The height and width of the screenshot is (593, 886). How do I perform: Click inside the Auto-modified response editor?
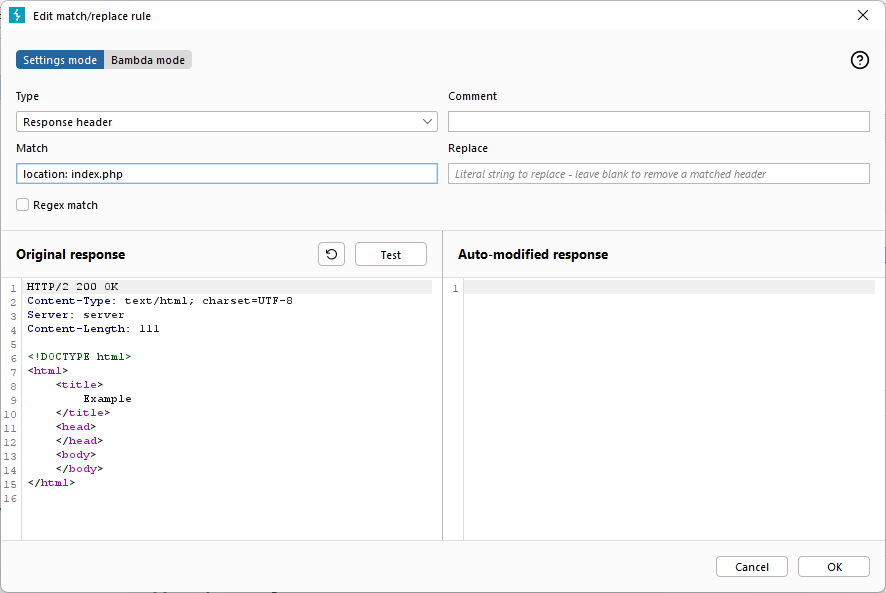[669, 407]
